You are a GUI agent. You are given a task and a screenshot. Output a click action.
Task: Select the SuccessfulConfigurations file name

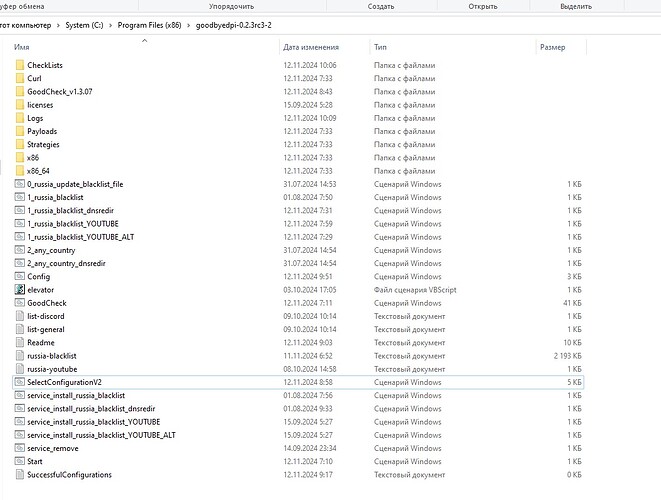(70, 475)
